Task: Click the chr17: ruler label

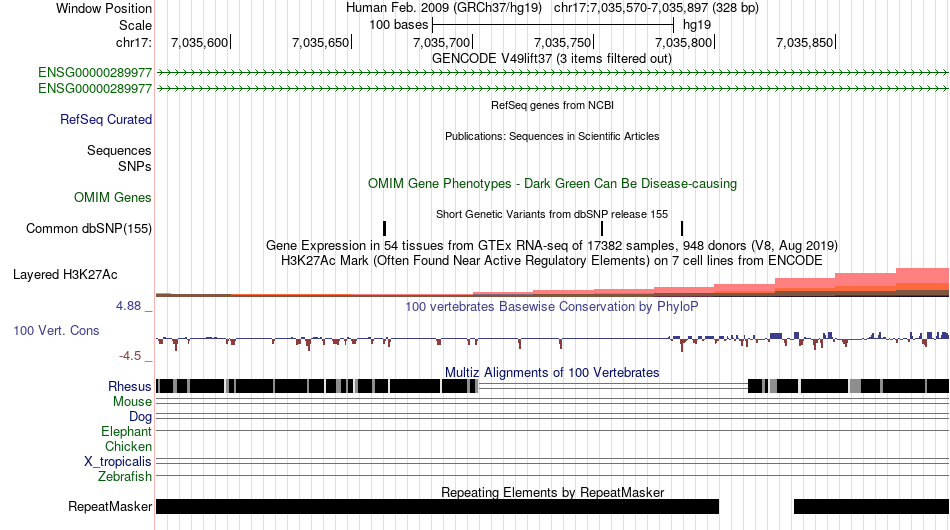Action: 134,42
